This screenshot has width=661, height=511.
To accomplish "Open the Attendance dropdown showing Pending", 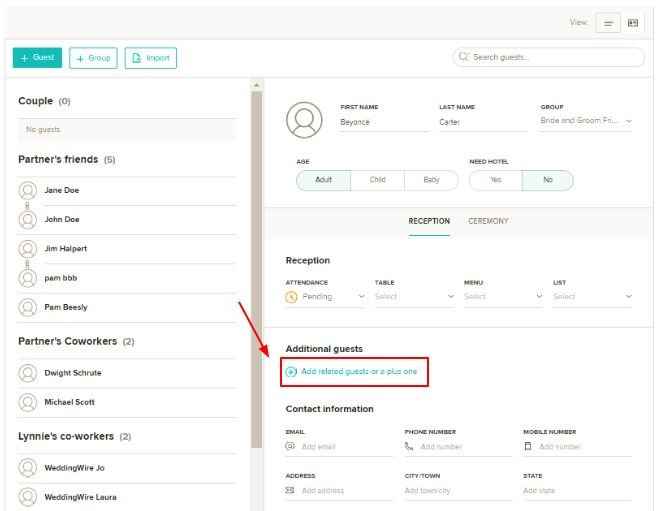I will tap(325, 297).
